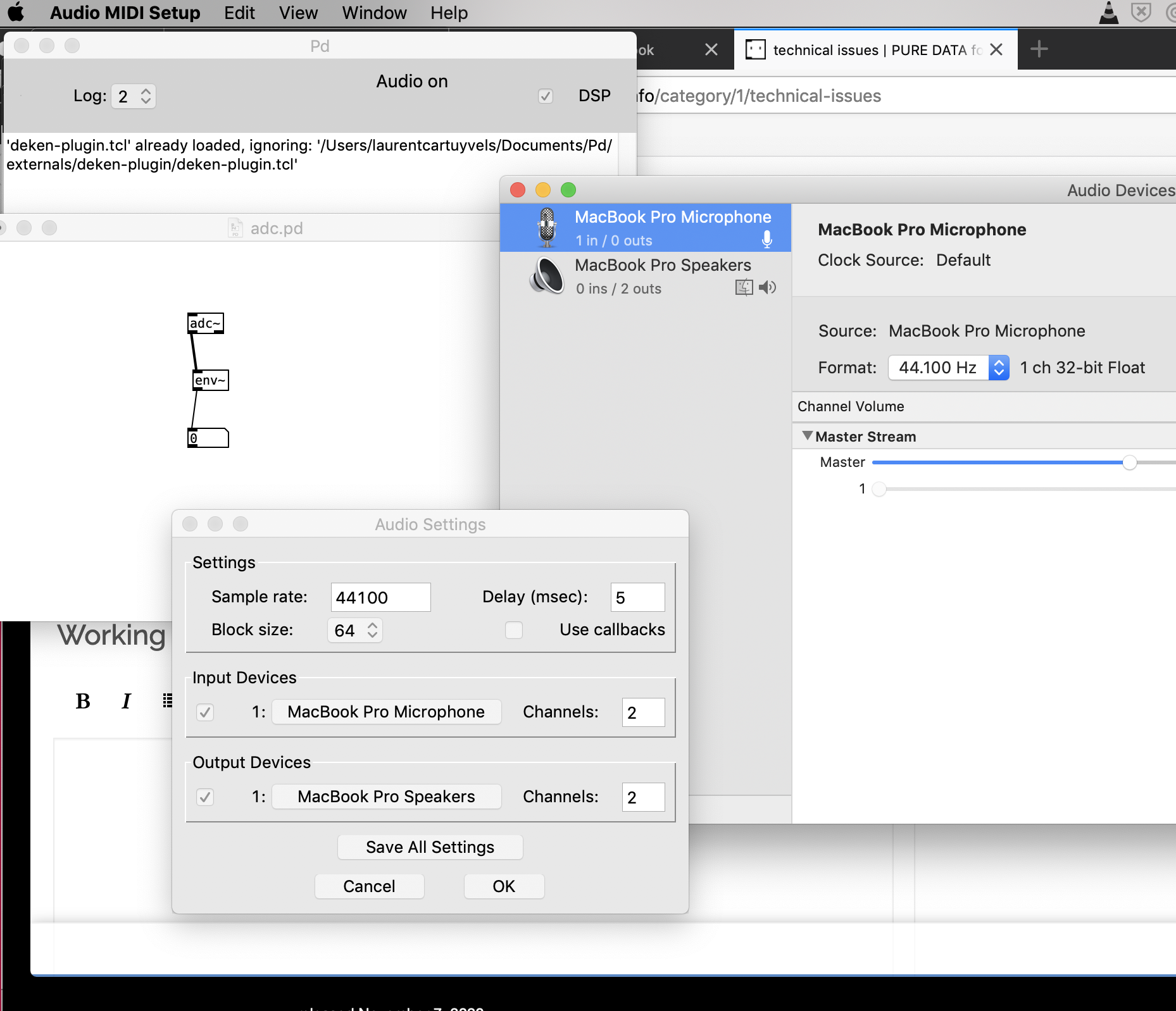The width and height of the screenshot is (1176, 1011).
Task: Select MacBook Pro Speakers list row text
Action: 663,265
